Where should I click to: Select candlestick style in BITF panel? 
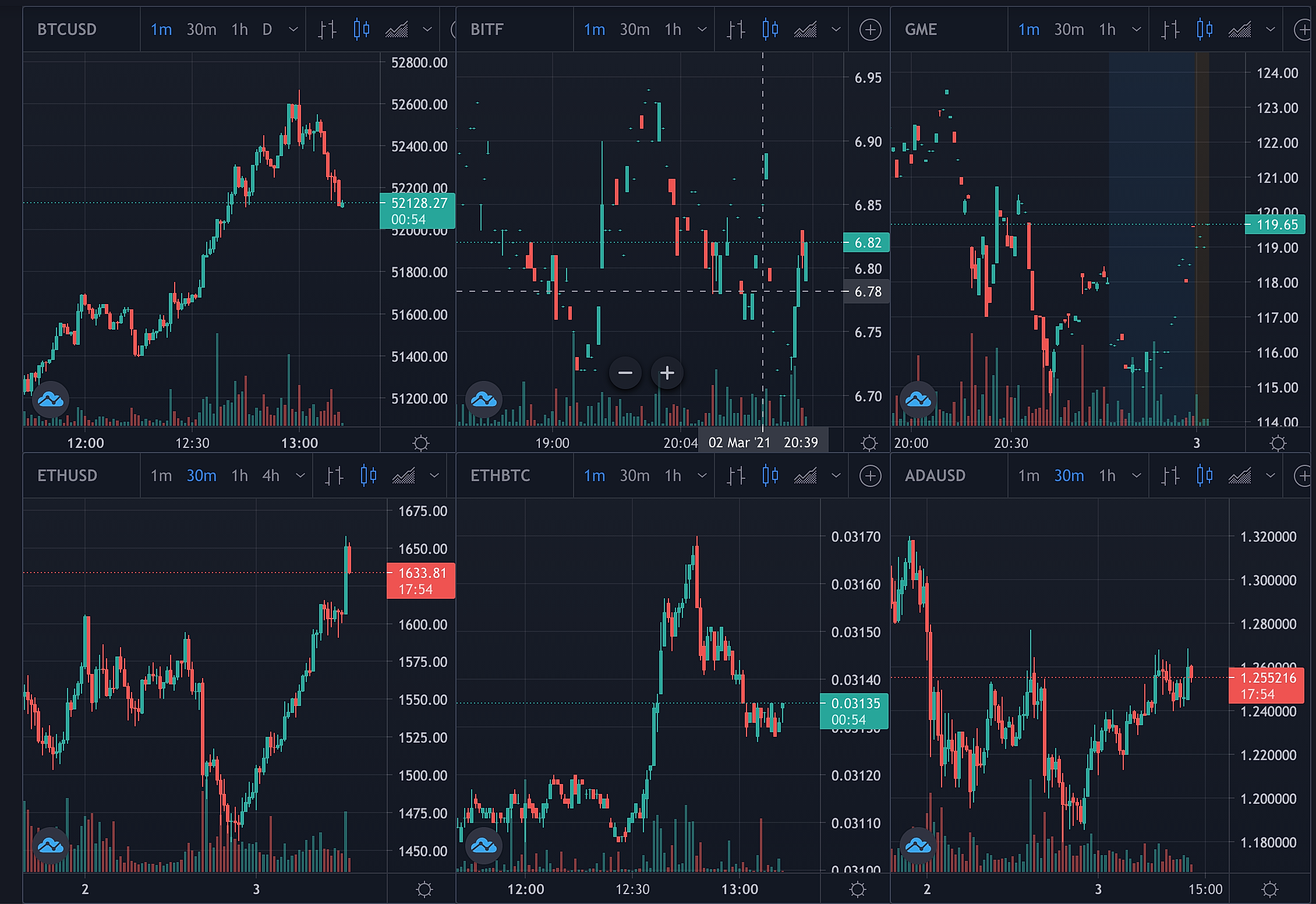pos(770,29)
